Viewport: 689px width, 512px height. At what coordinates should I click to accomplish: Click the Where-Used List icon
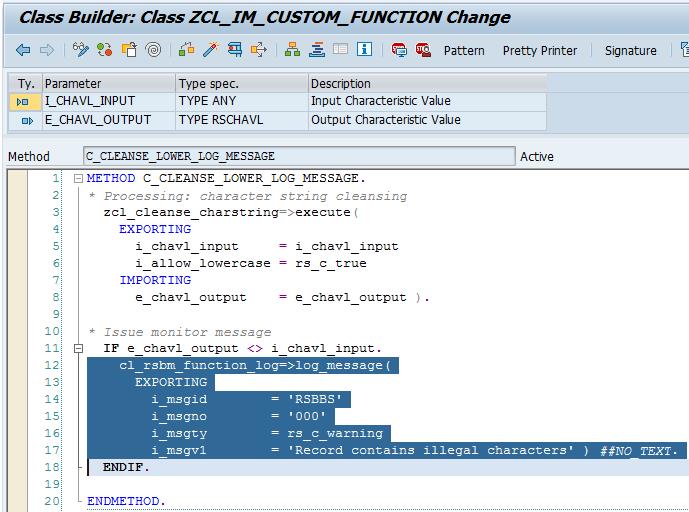235,50
